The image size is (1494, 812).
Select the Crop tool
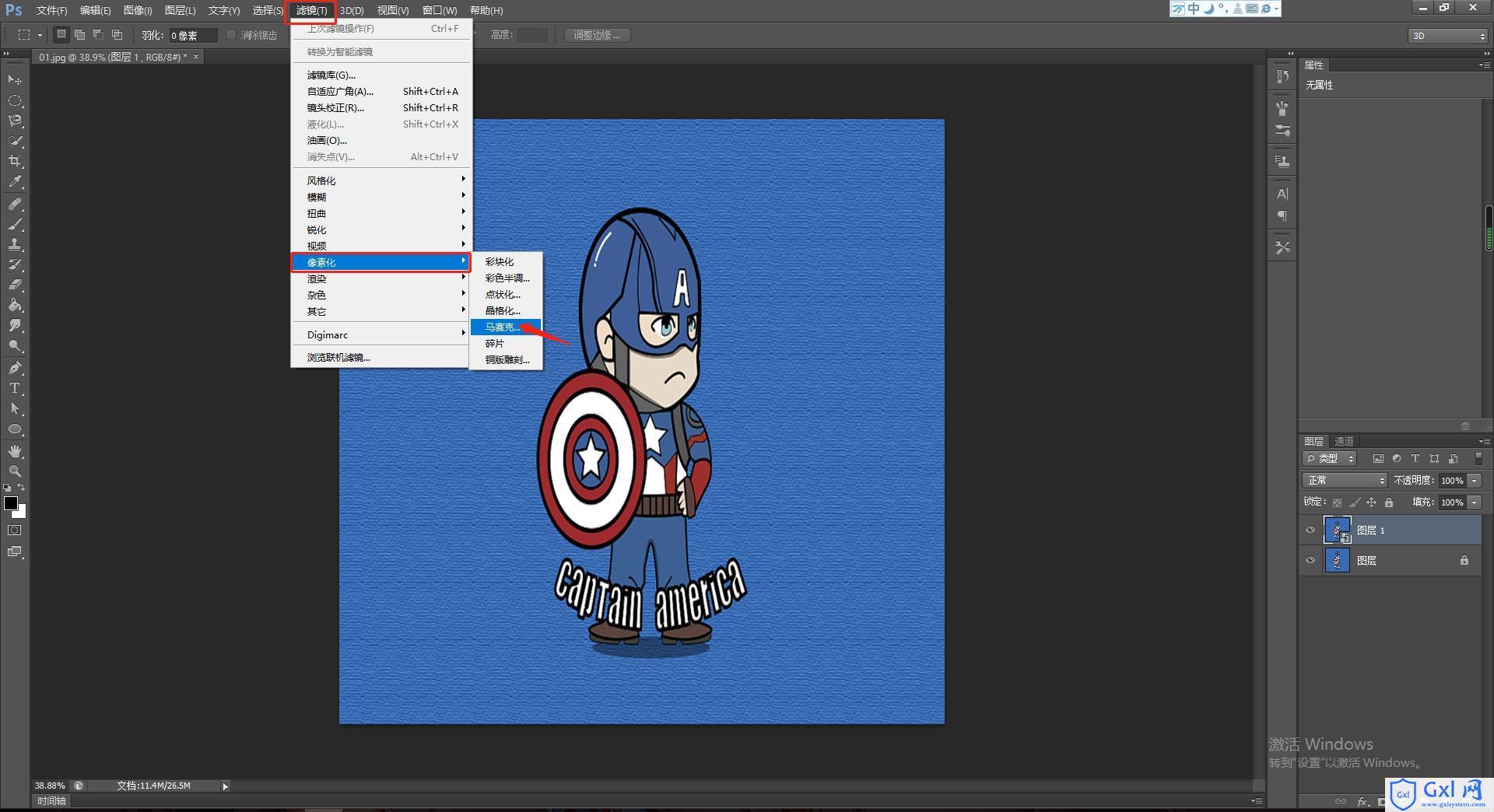(x=15, y=161)
